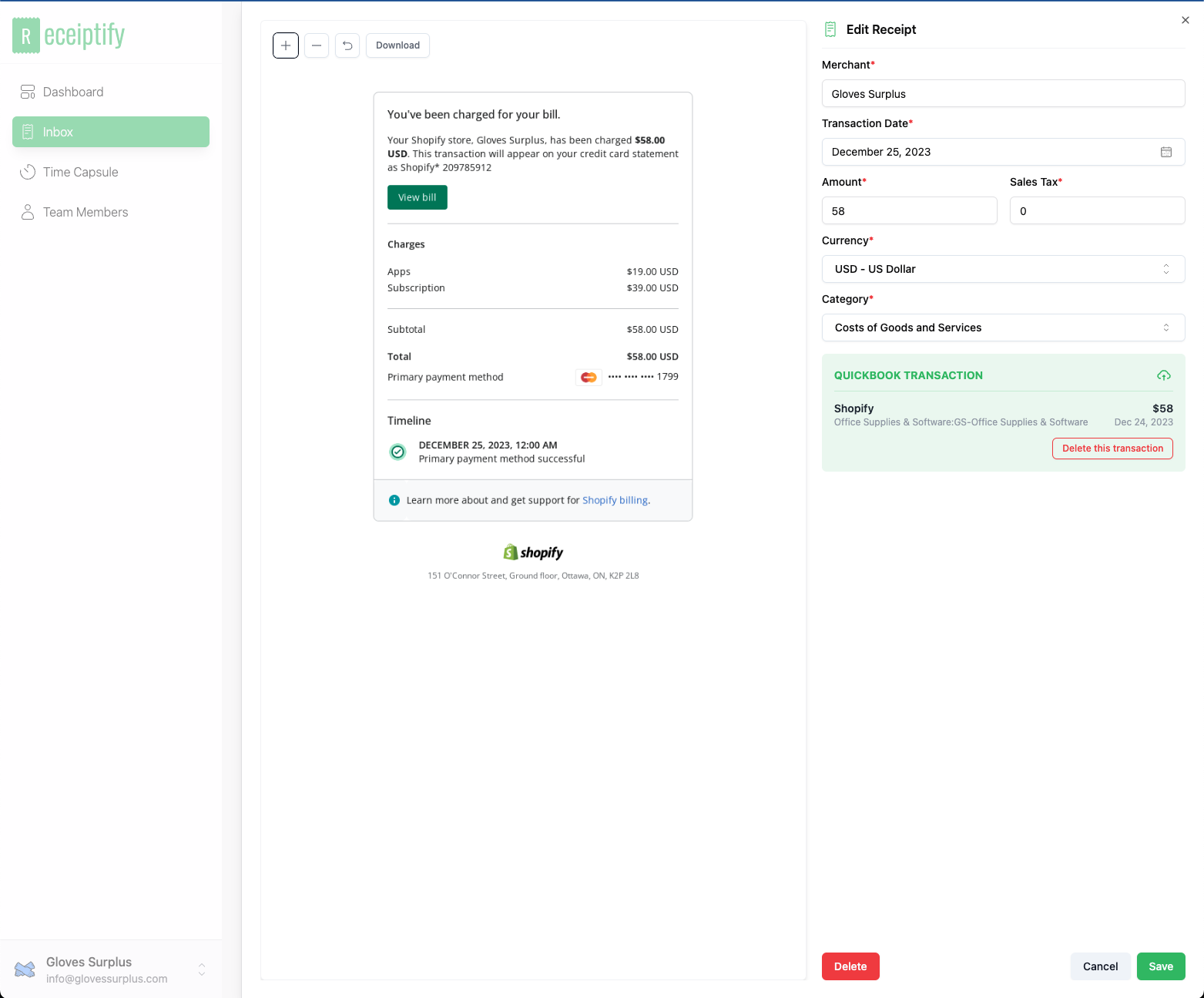Open the Category dropdown
This screenshot has height=998, width=1204.
click(1003, 328)
